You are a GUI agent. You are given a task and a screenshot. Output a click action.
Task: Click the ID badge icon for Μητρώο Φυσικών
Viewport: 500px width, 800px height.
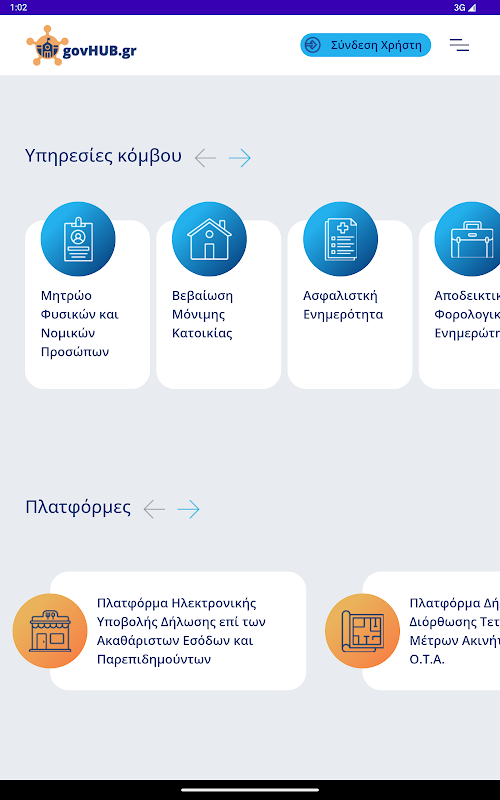click(78, 239)
